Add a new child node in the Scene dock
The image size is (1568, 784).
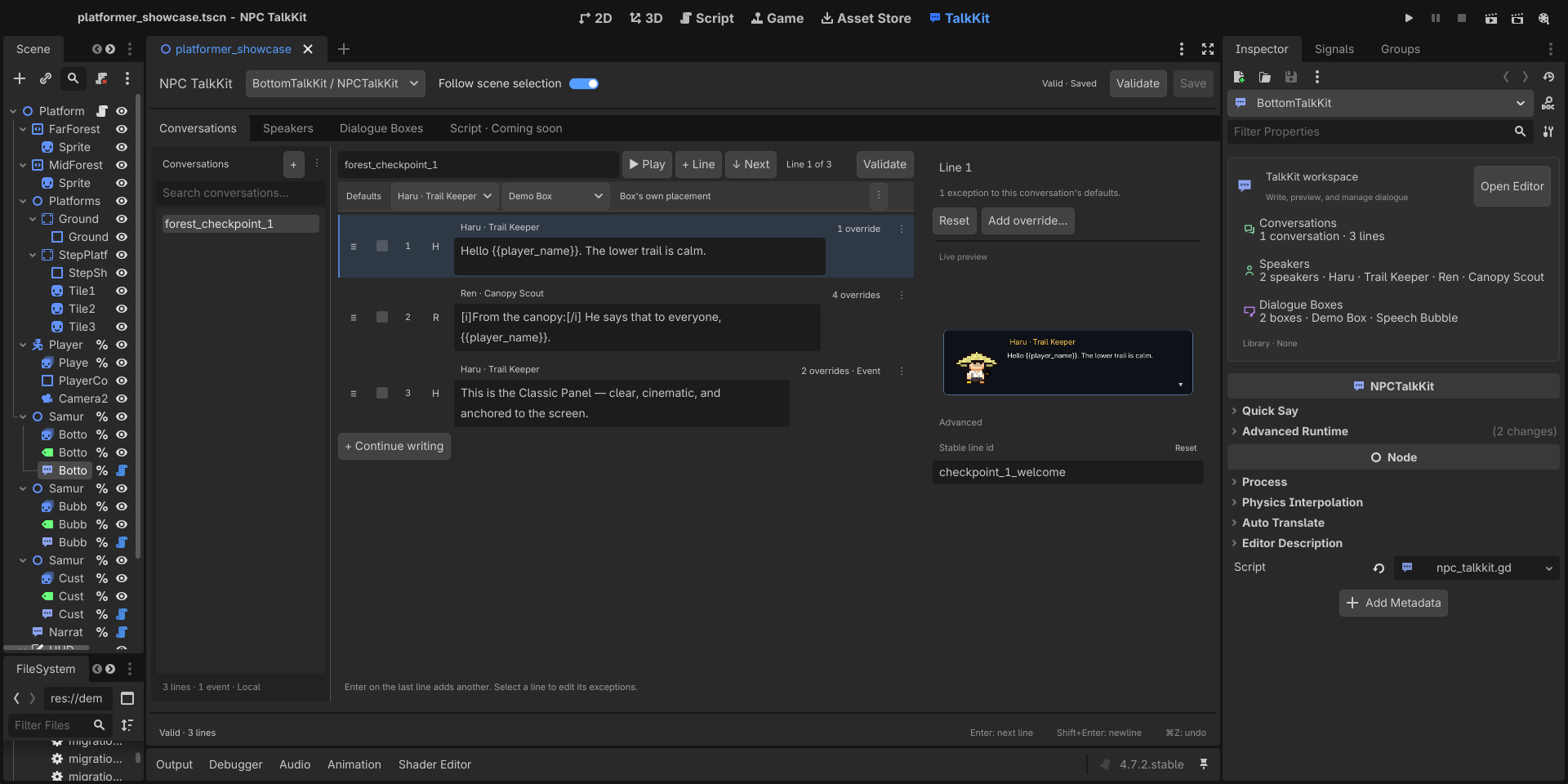point(20,78)
